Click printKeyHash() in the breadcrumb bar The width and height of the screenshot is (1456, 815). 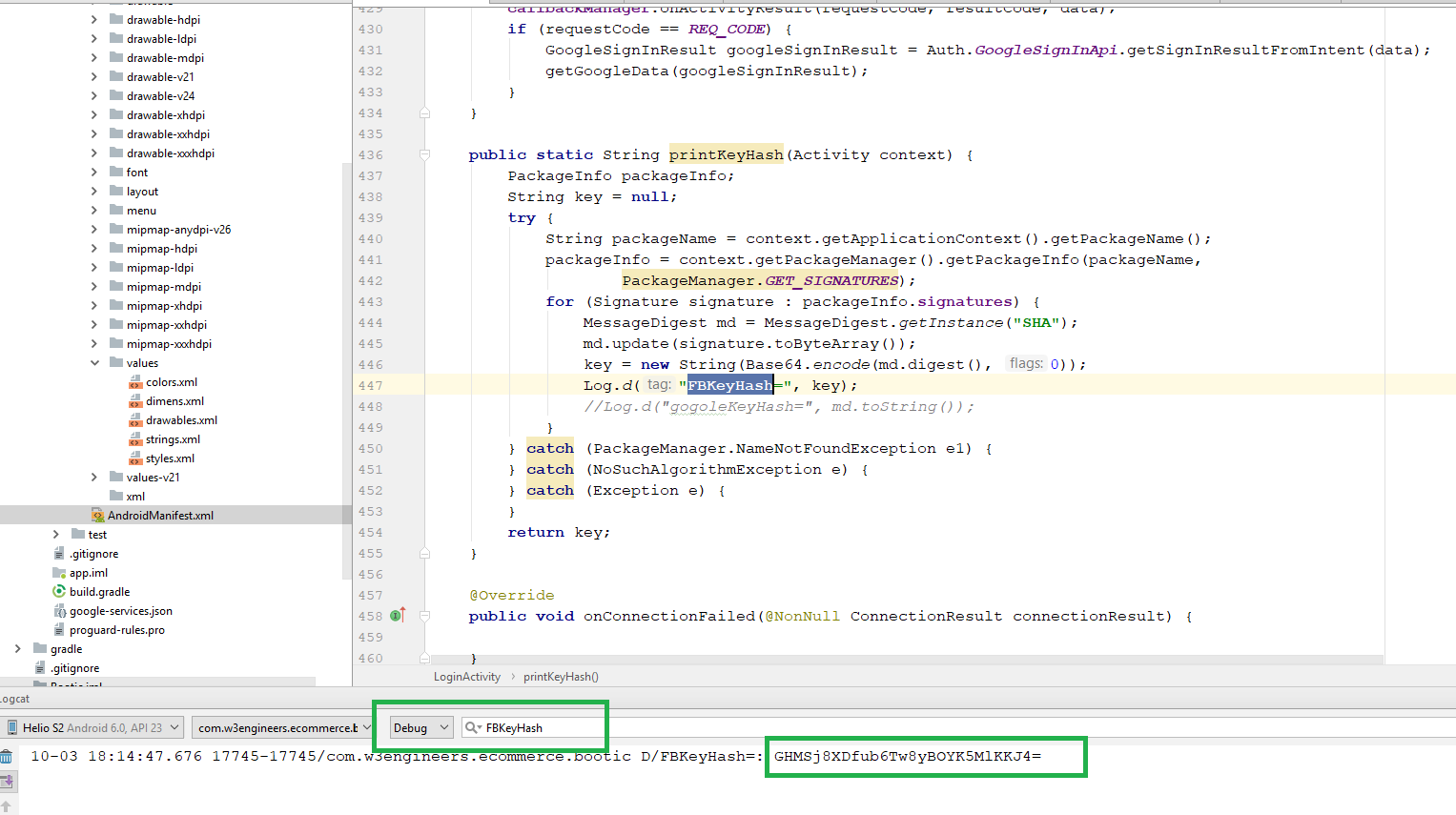coord(561,677)
